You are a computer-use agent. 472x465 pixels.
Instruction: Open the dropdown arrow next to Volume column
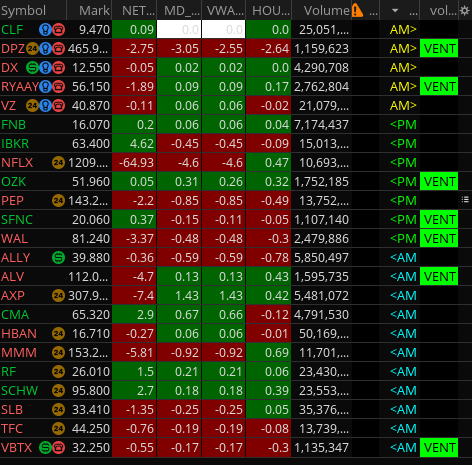pyautogui.click(x=395, y=11)
